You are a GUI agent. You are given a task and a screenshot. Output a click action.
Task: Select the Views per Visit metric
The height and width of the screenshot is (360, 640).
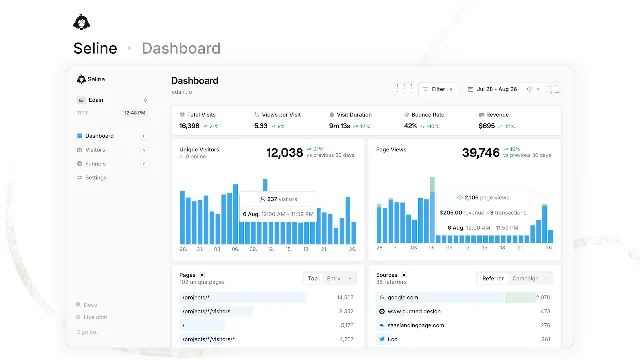(x=278, y=120)
